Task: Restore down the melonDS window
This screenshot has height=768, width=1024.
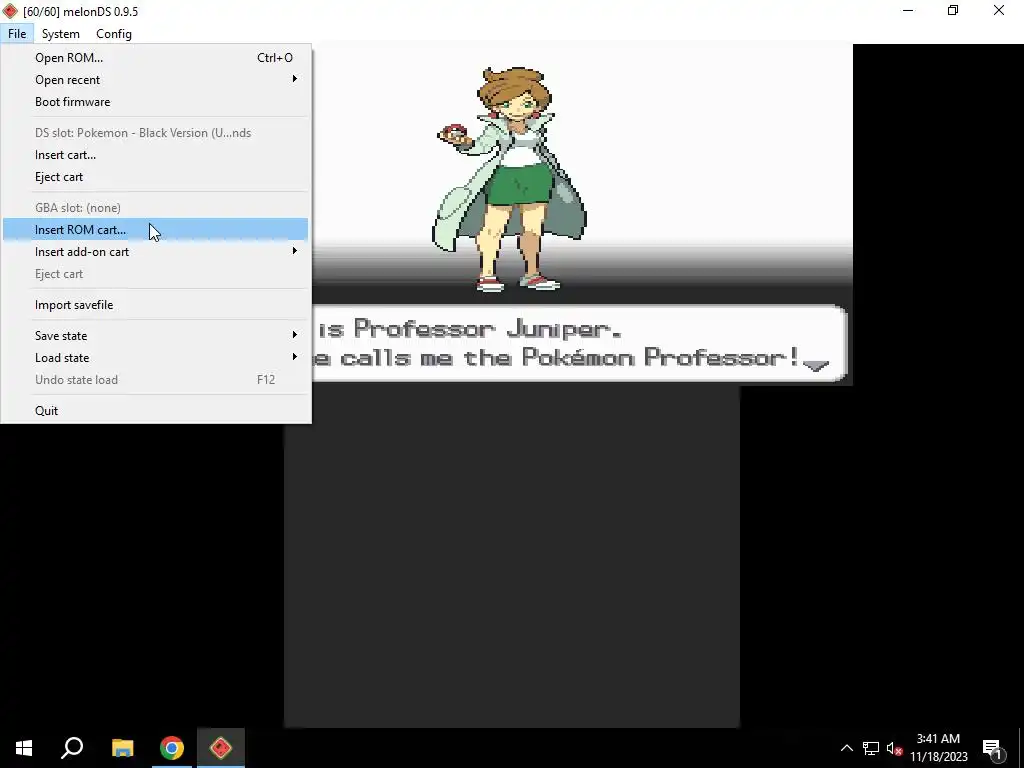Action: [x=953, y=10]
